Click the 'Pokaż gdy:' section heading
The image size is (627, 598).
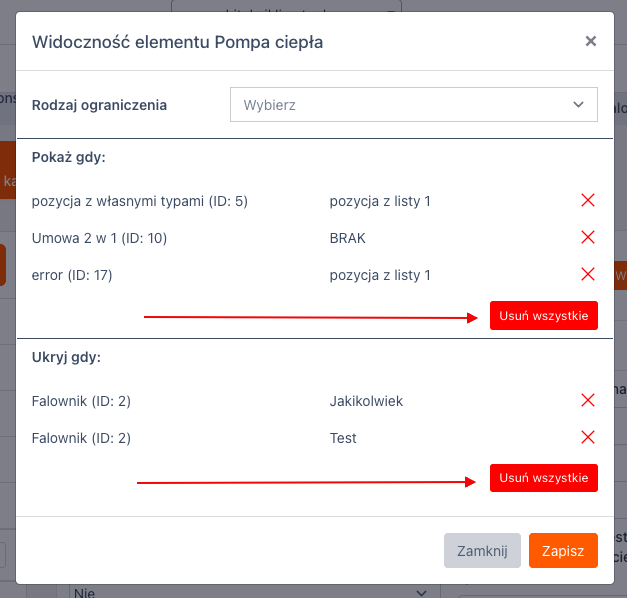(69, 158)
